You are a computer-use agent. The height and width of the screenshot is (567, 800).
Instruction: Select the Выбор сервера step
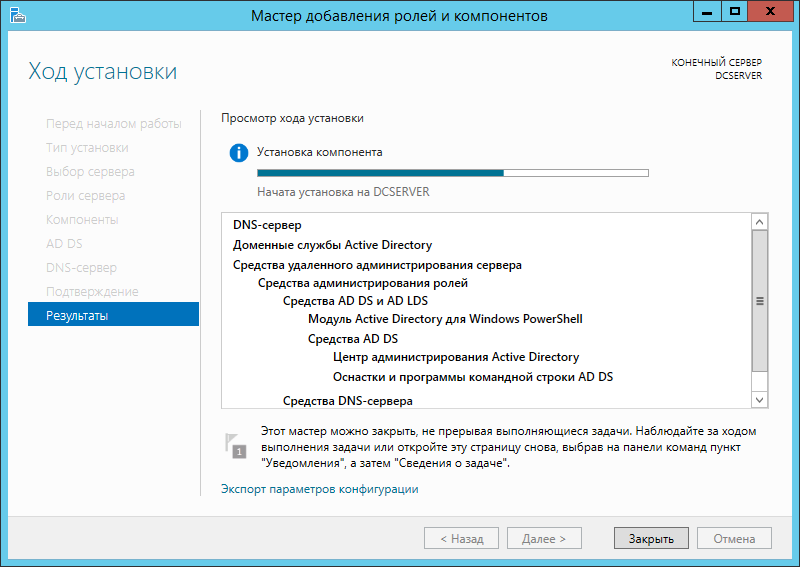point(90,171)
